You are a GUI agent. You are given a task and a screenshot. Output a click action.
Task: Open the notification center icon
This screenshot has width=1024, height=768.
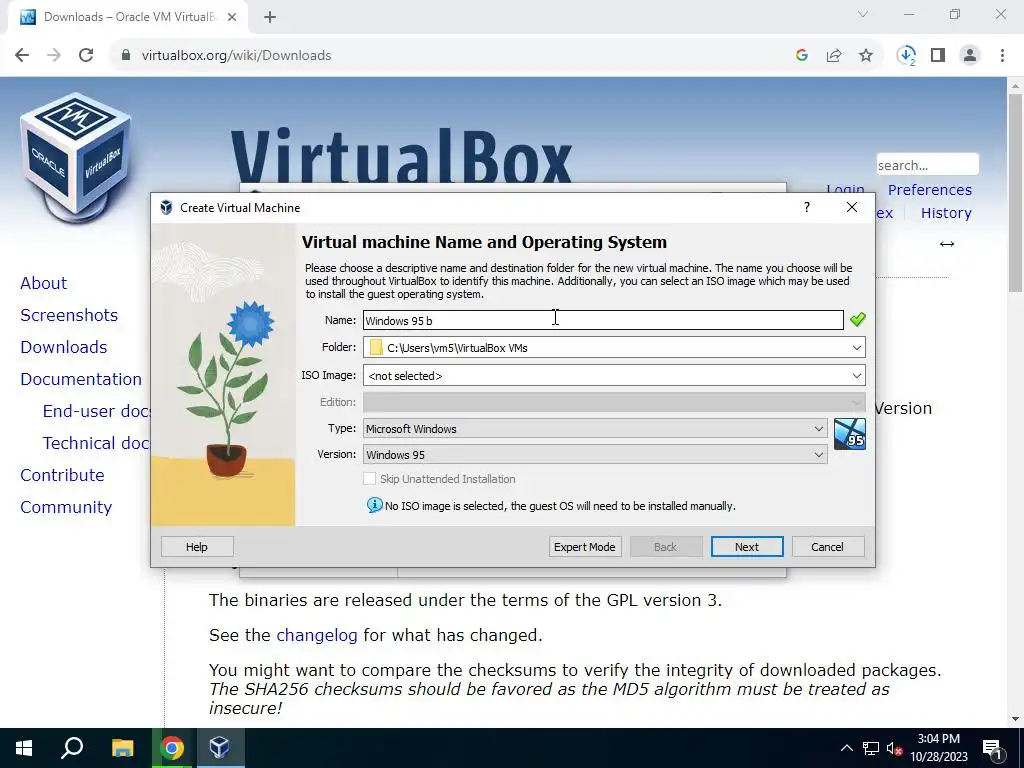click(x=993, y=748)
